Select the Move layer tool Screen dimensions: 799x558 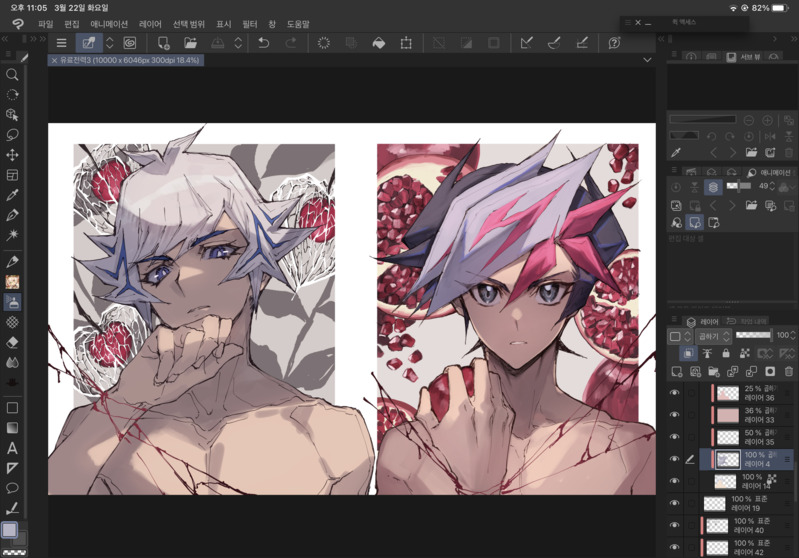12,155
